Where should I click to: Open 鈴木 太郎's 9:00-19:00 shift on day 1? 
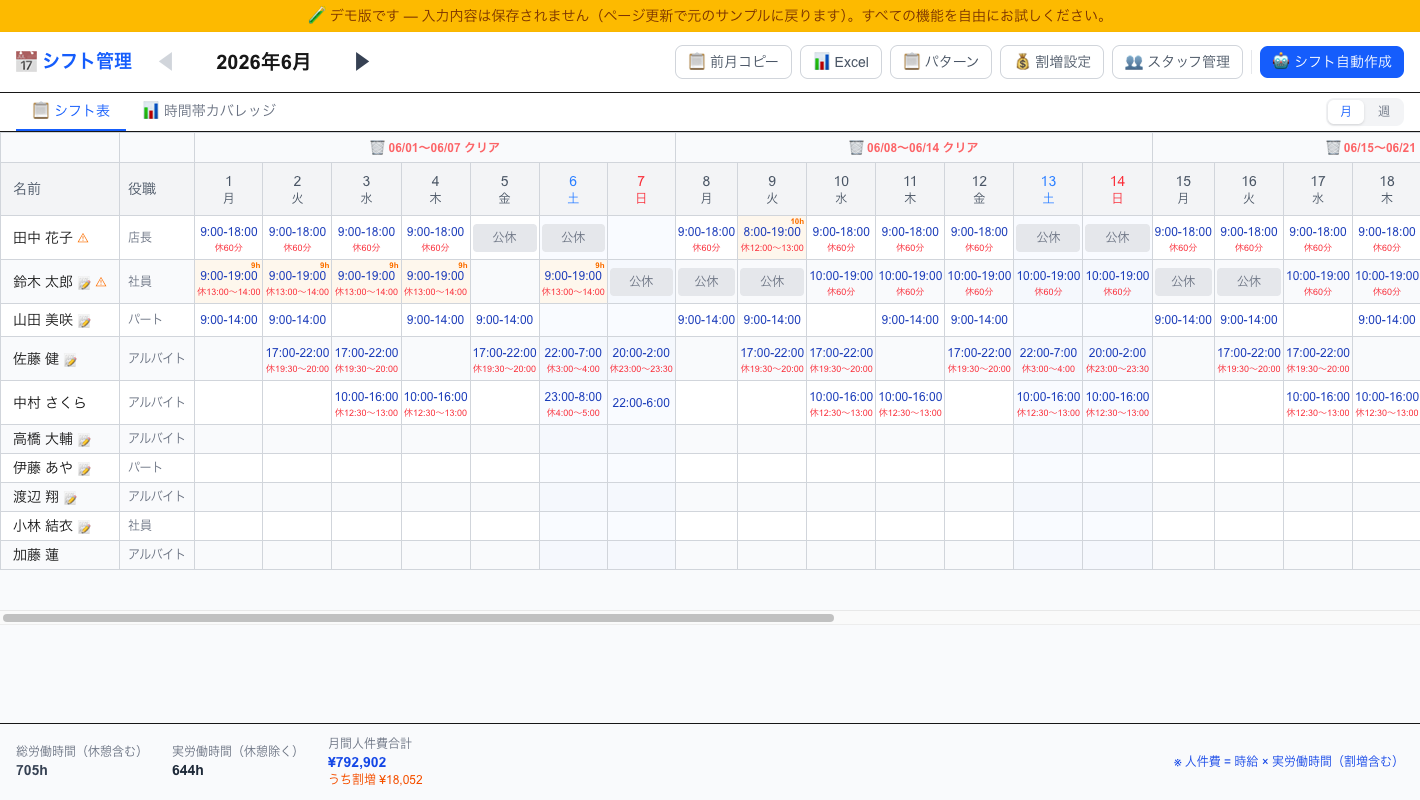(229, 282)
